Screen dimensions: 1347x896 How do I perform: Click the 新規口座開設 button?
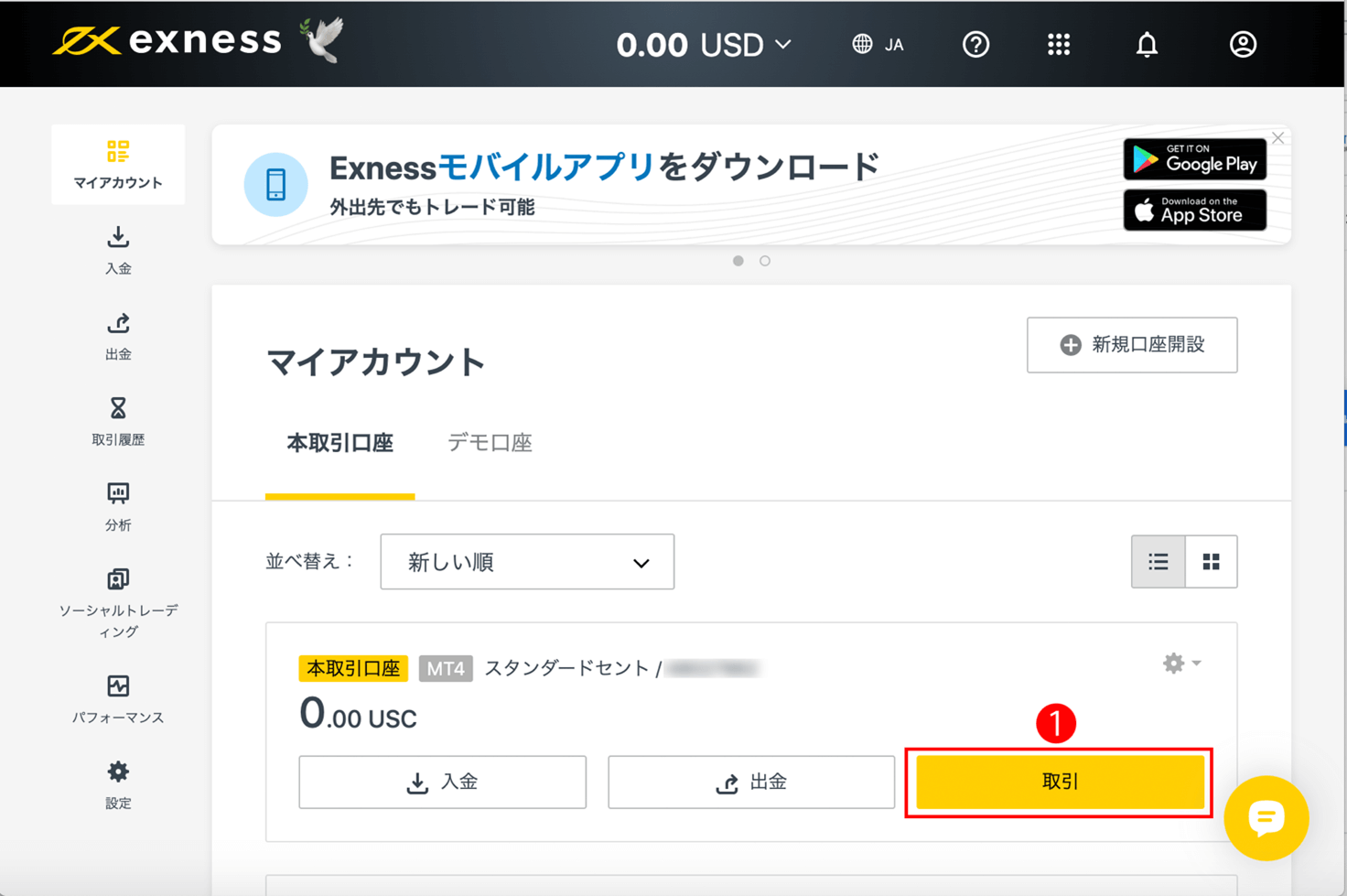pyautogui.click(x=1132, y=345)
